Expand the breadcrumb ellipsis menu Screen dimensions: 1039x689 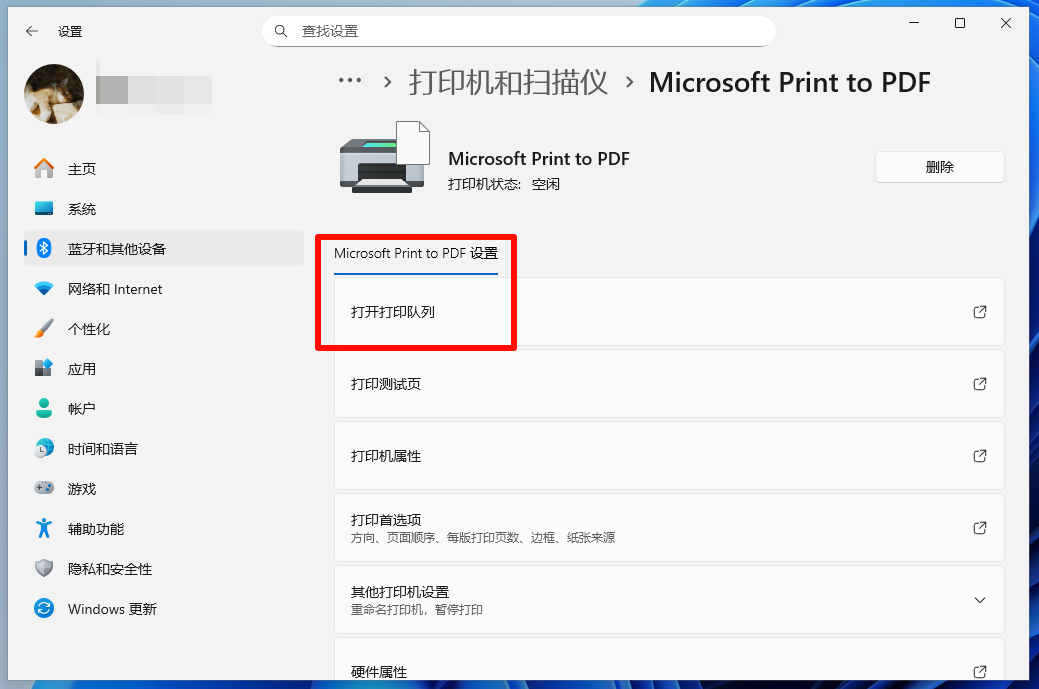[x=350, y=81]
